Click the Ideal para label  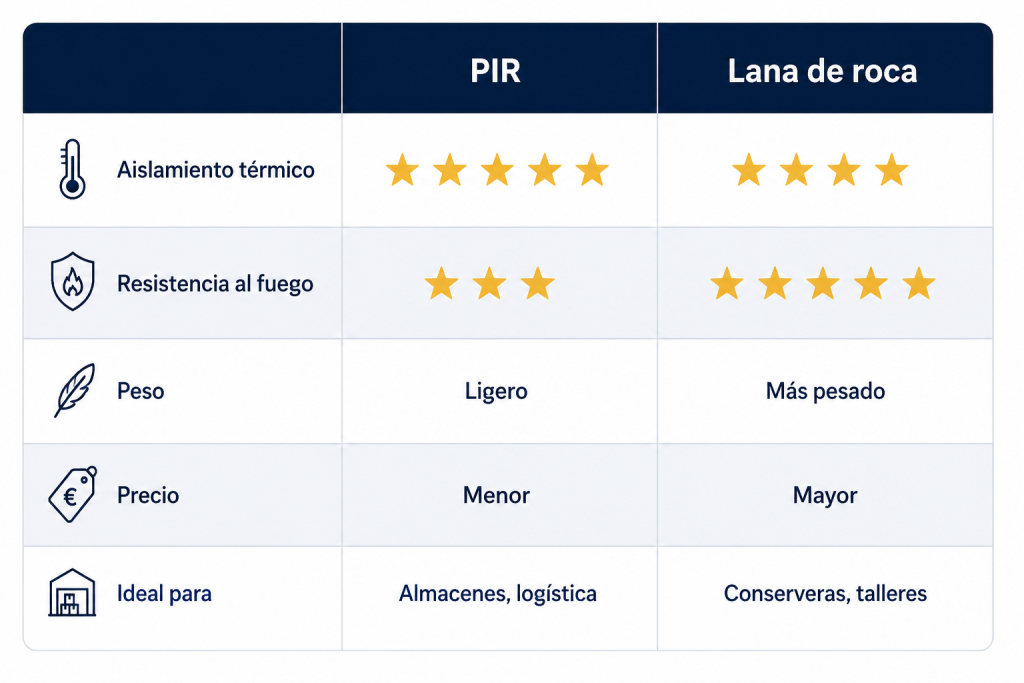[x=164, y=594]
